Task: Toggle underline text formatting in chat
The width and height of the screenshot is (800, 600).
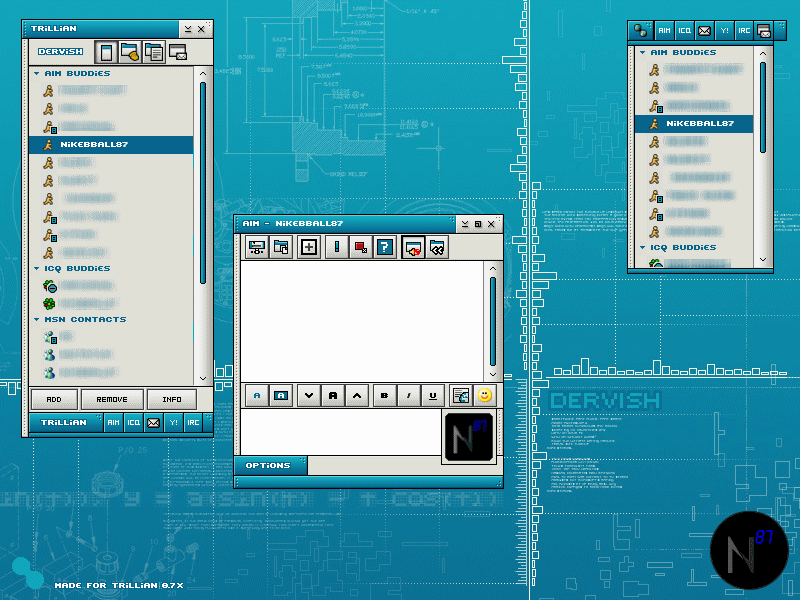Action: 431,395
